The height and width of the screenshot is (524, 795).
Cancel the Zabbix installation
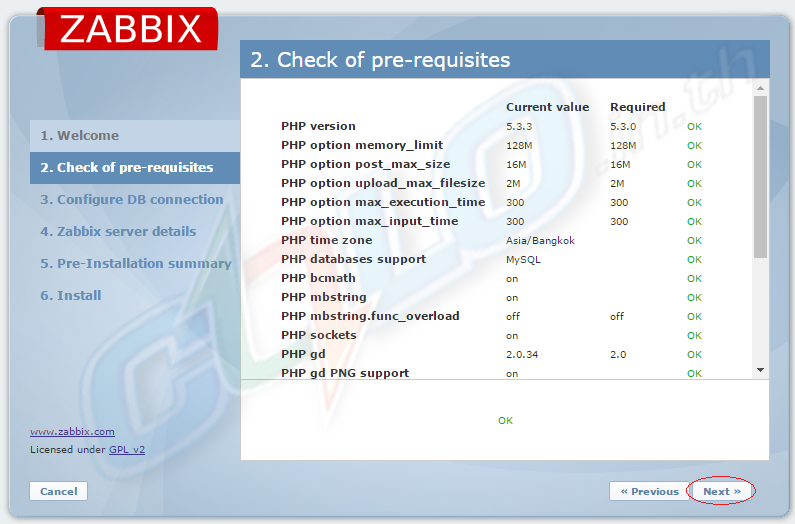coord(58,491)
